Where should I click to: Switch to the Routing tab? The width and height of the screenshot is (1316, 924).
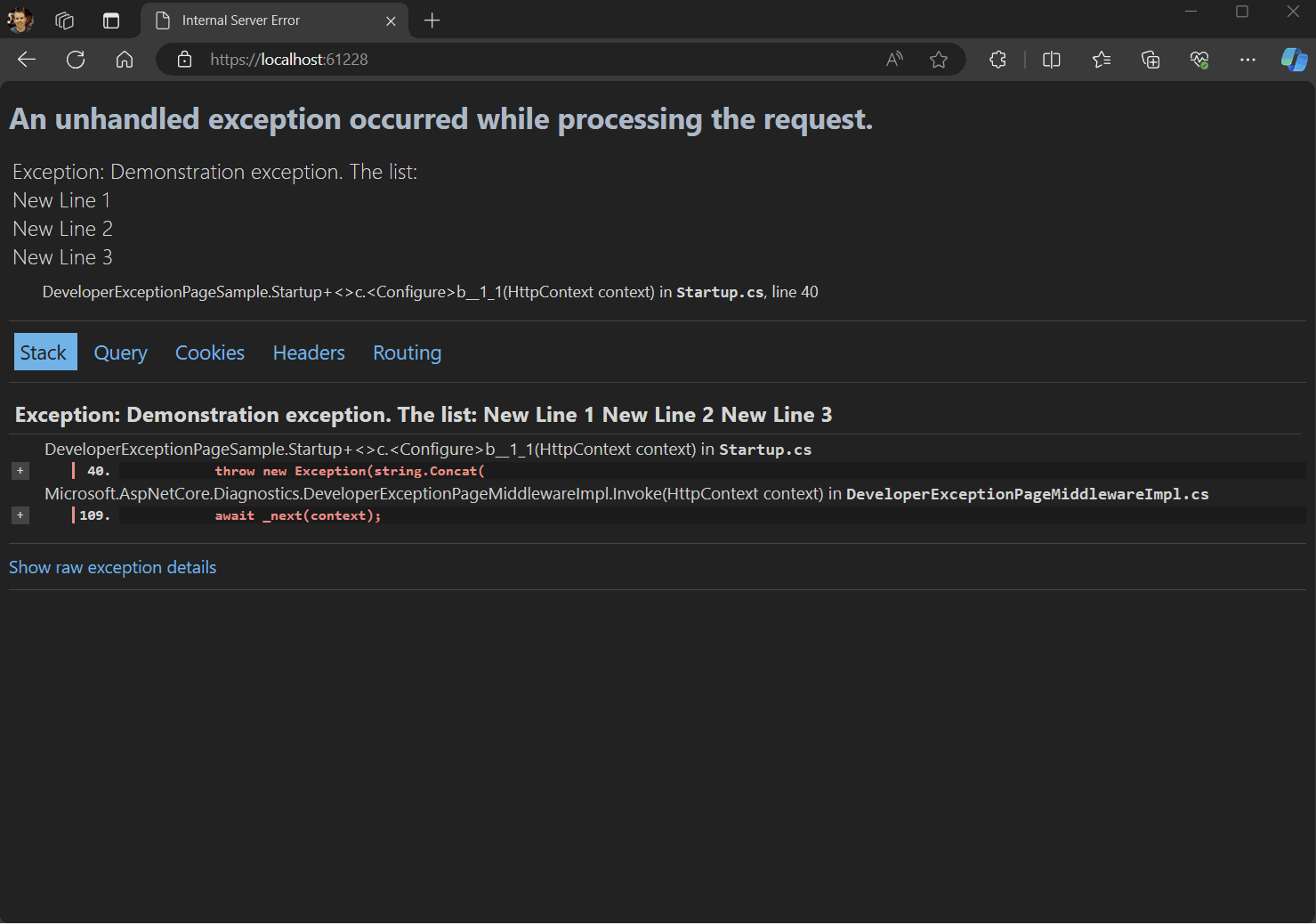tap(407, 353)
